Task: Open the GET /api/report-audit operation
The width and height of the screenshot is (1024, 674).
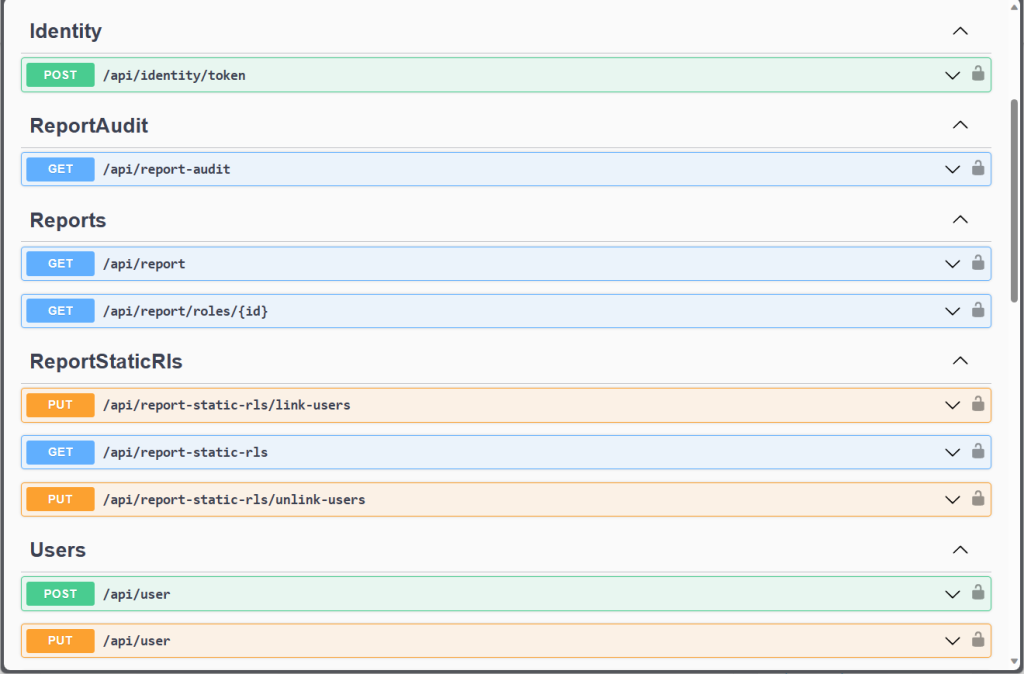Action: pos(166,170)
